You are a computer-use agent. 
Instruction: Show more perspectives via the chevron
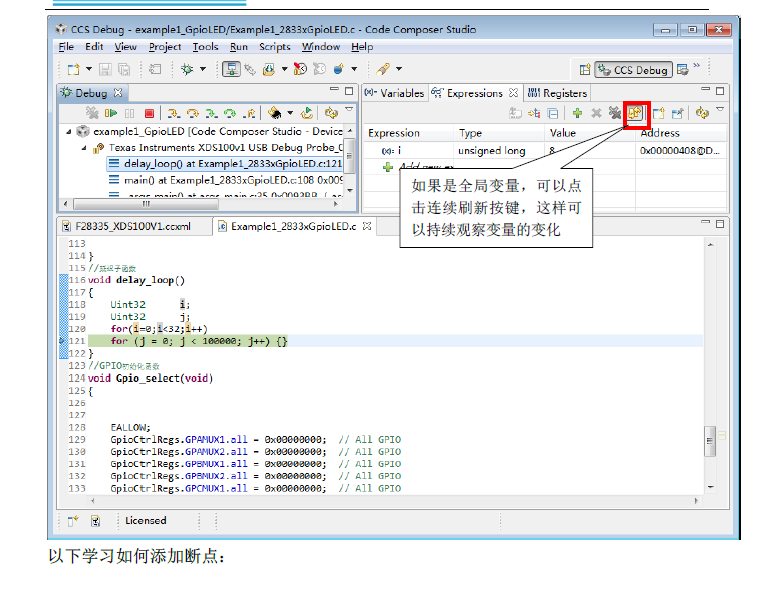click(697, 65)
